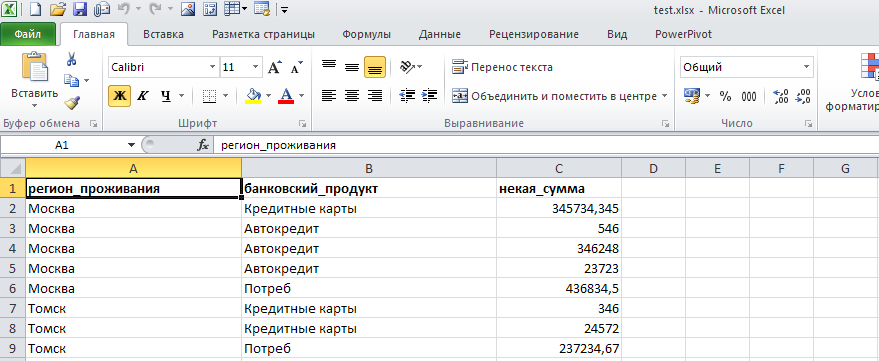The width and height of the screenshot is (879, 361).
Task: Open the Общий number format dropdown
Action: 807,67
